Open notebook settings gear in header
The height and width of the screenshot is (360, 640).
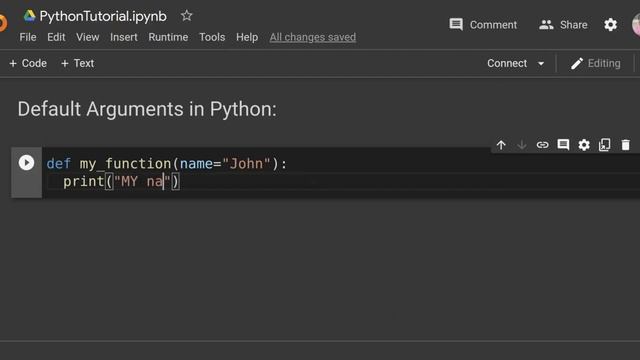pyautogui.click(x=610, y=25)
